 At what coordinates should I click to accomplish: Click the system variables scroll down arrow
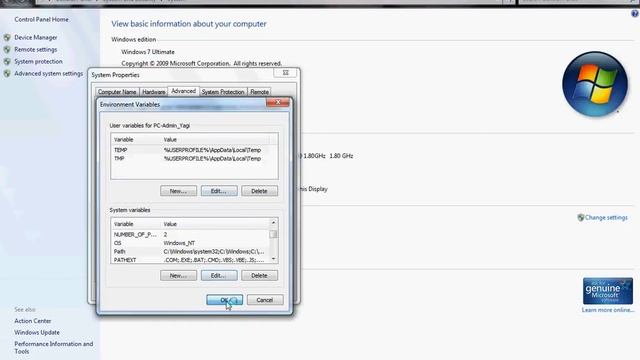coord(273,259)
